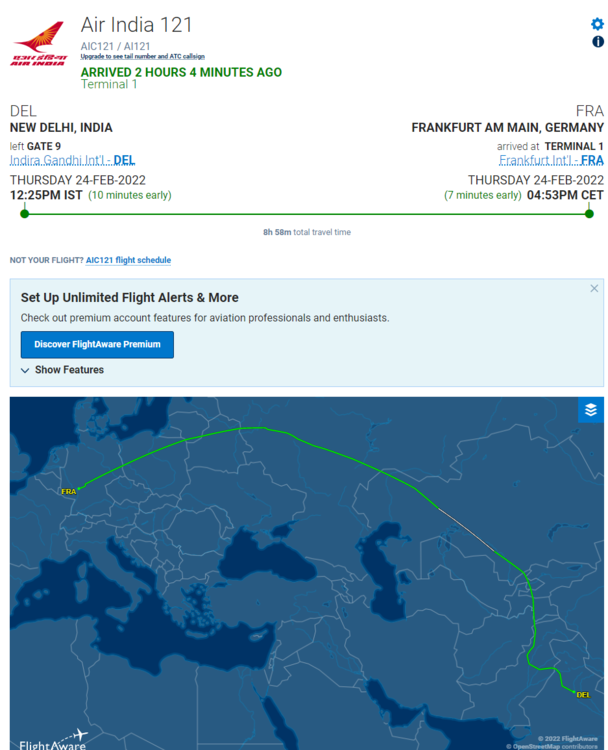The height and width of the screenshot is (750, 608).
Task: Click the upgrade to see tail number link
Action: point(142,57)
